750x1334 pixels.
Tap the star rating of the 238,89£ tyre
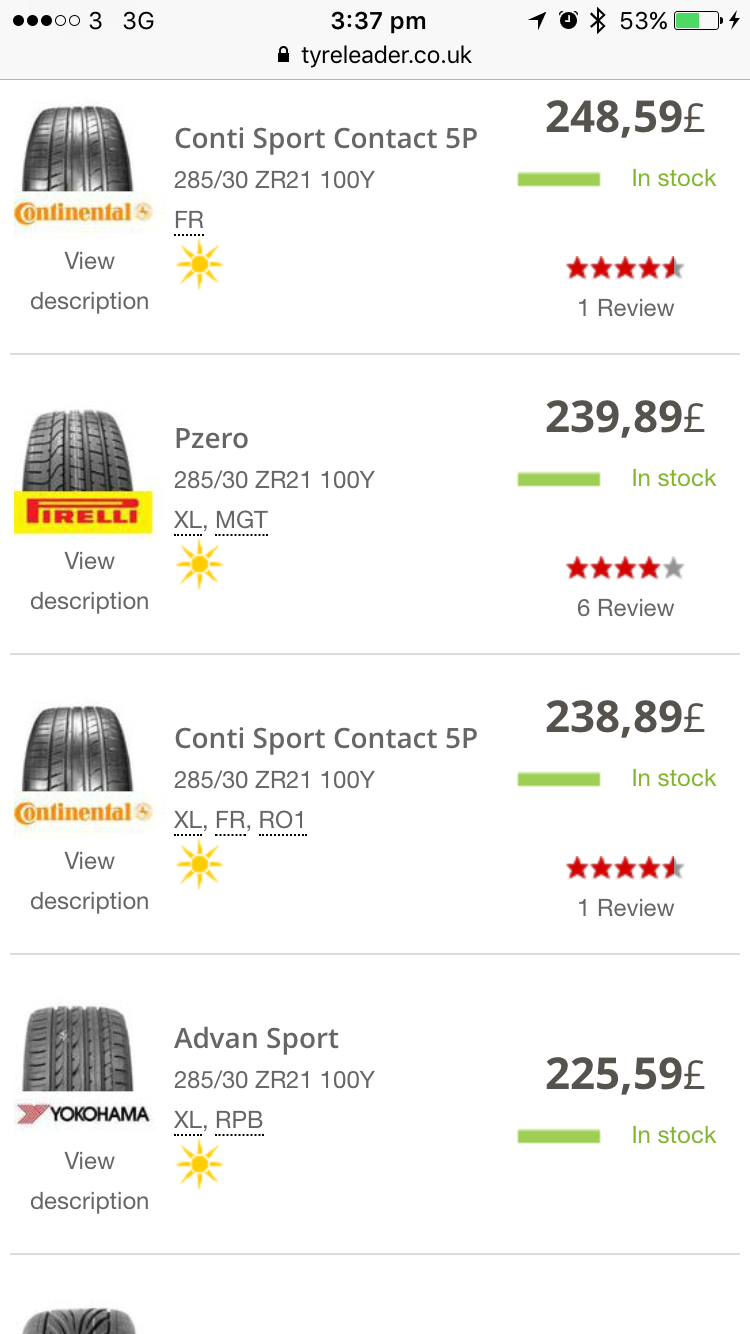point(625,869)
